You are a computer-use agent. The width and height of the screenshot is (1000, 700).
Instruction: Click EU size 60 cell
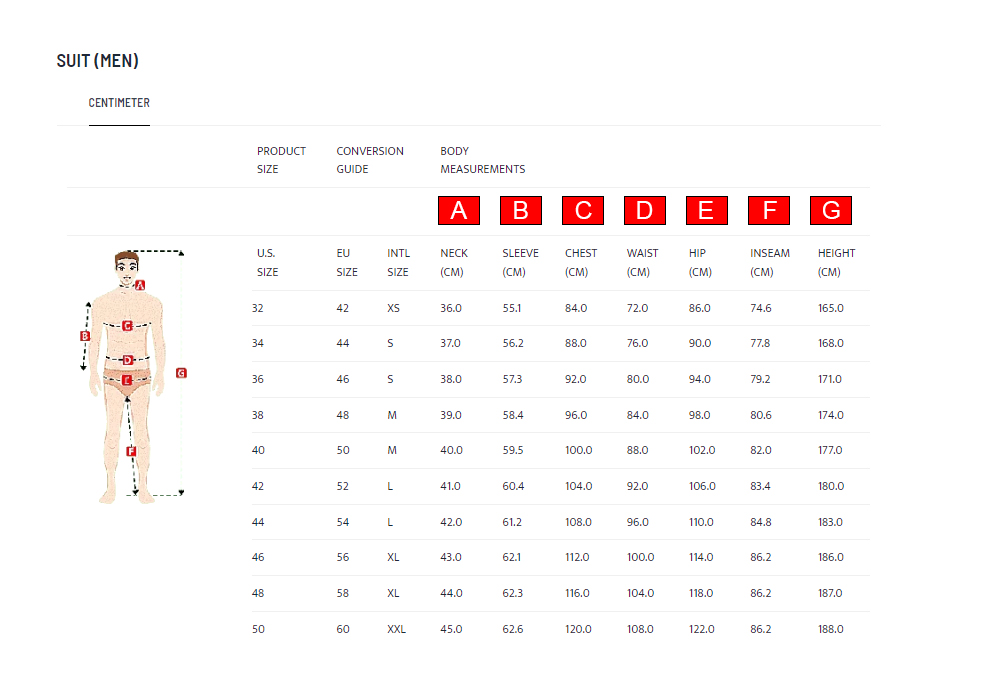click(x=343, y=629)
